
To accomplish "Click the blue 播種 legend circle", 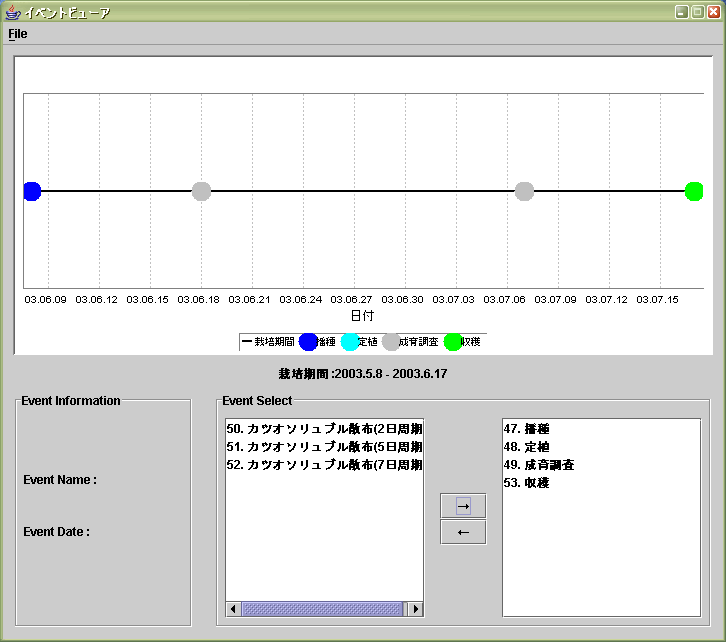I will coord(308,342).
